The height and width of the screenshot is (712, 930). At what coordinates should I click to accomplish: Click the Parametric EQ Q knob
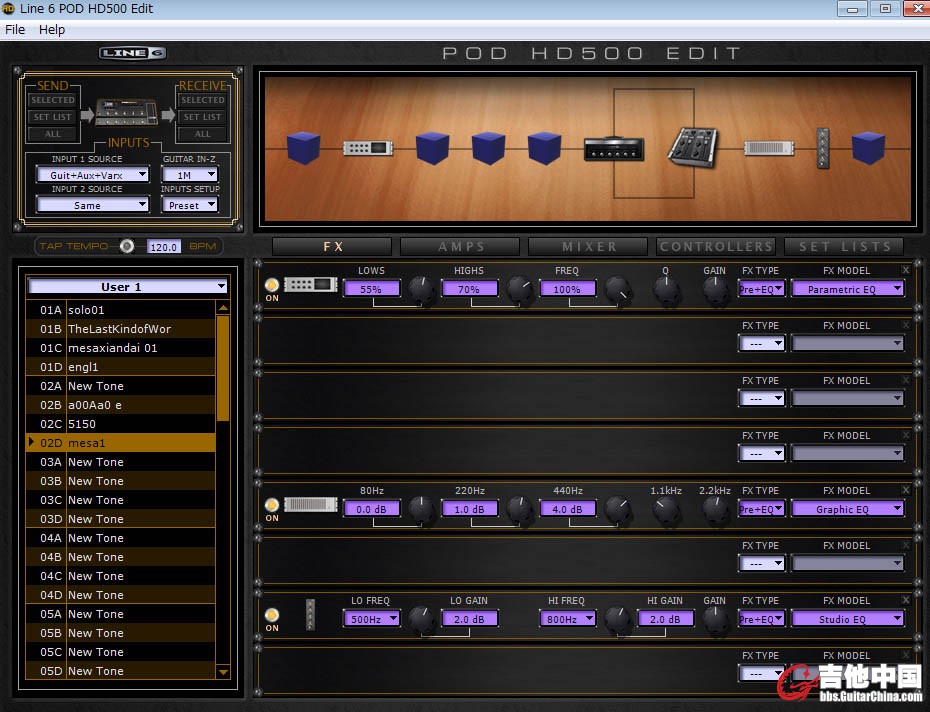[x=666, y=289]
